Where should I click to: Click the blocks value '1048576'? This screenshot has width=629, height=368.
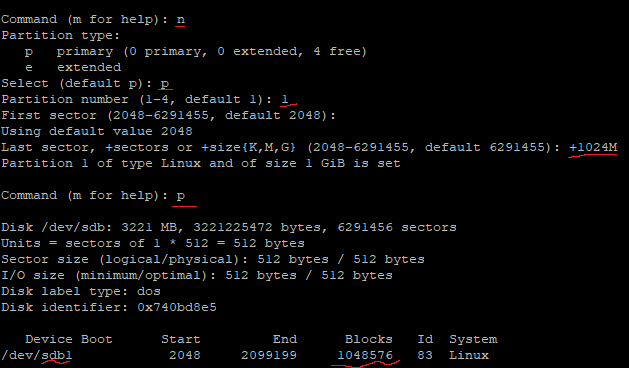(365, 356)
